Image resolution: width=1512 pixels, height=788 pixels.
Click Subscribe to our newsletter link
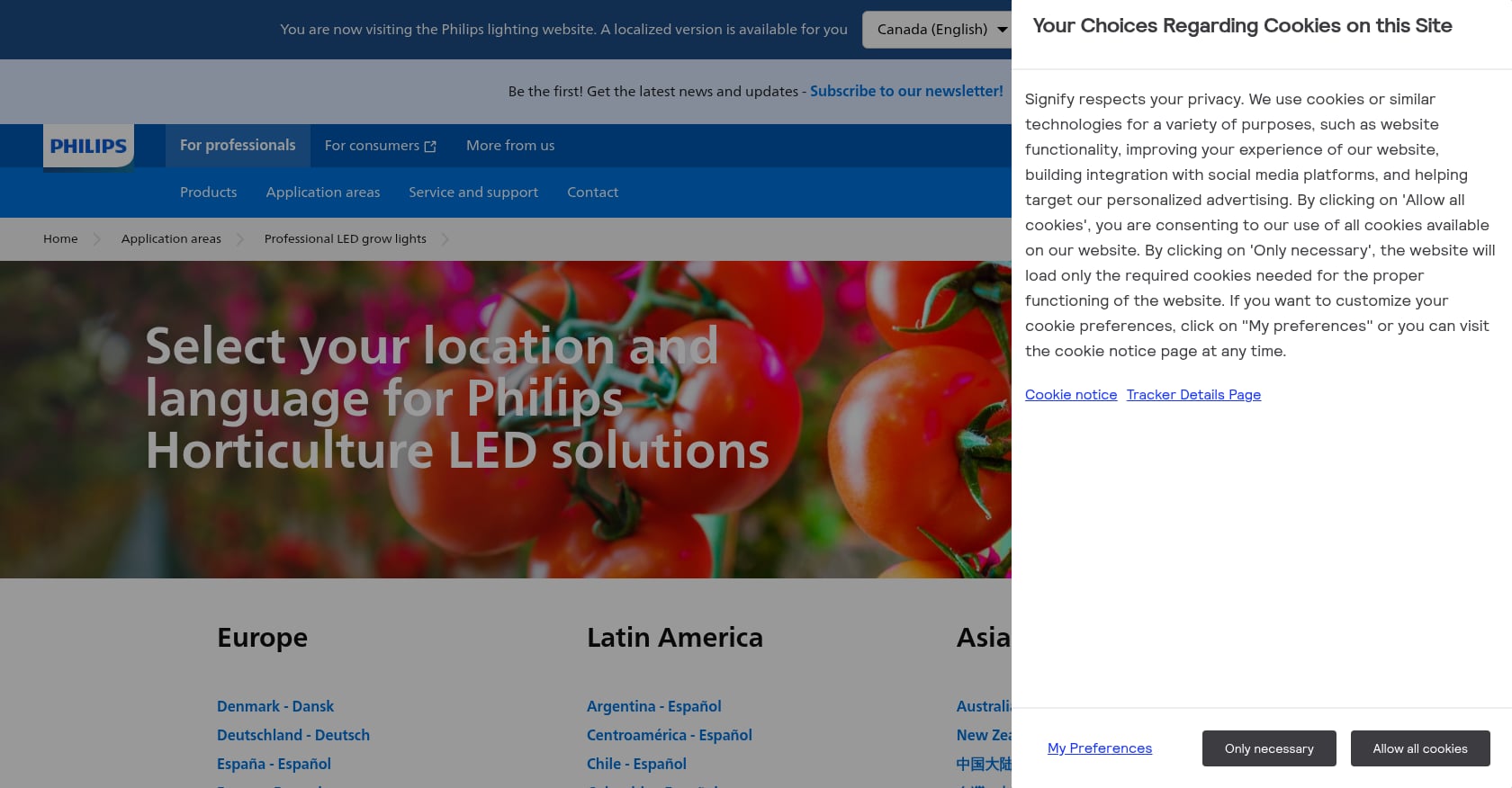[906, 91]
